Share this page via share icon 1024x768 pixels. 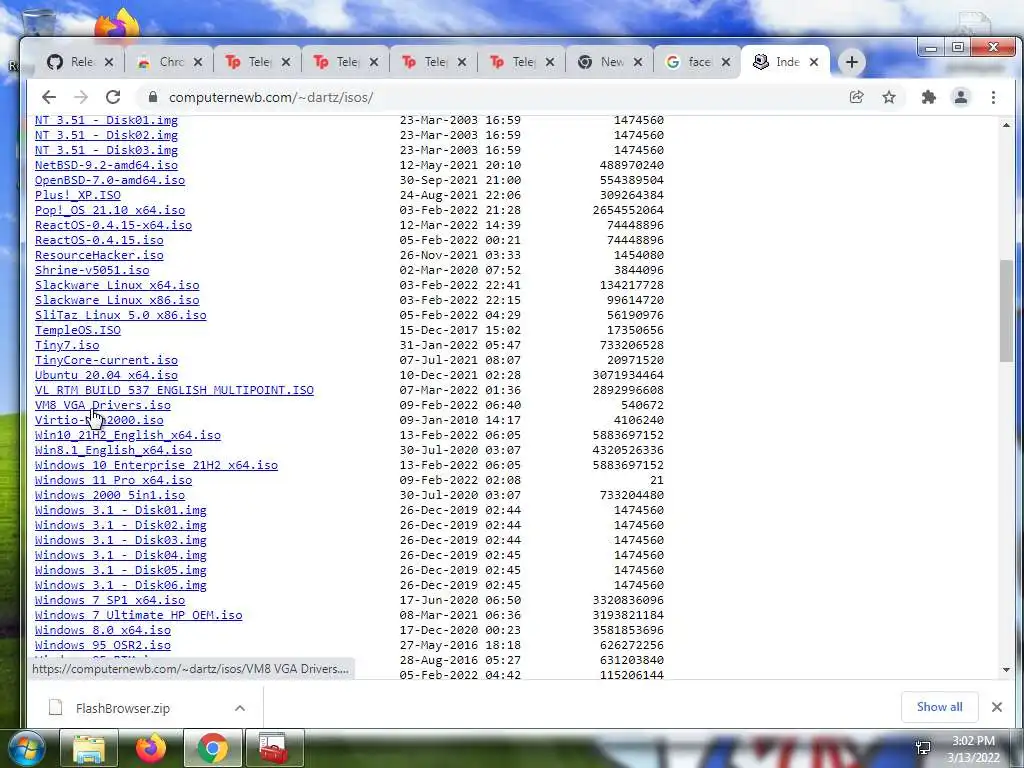coord(856,97)
